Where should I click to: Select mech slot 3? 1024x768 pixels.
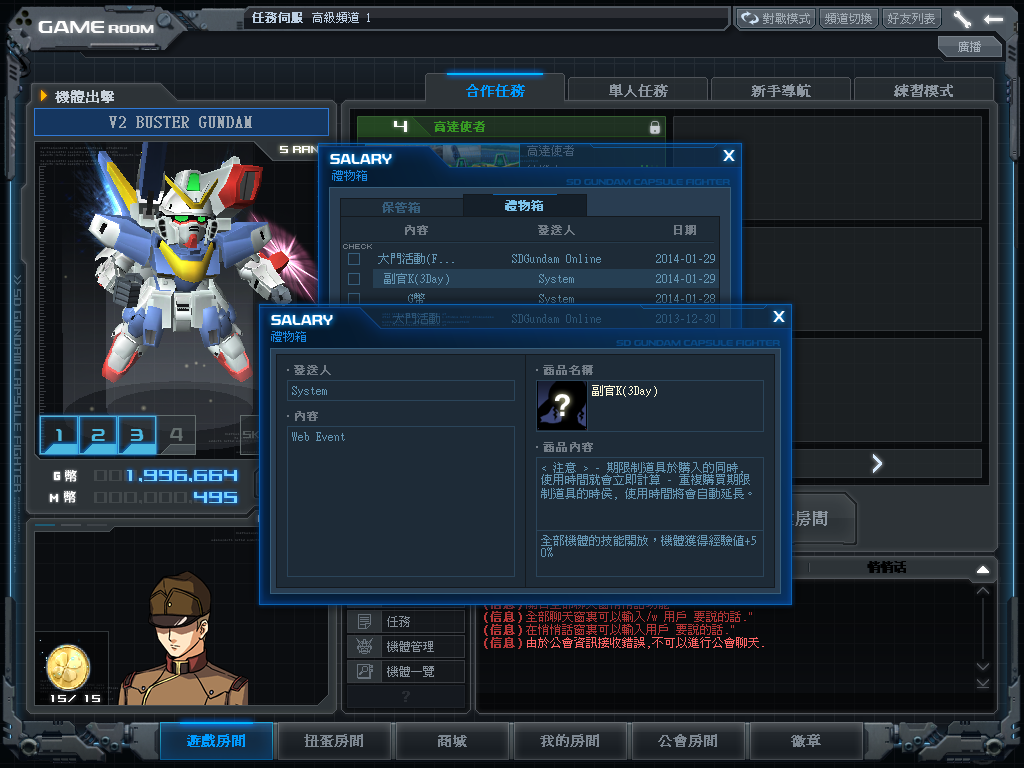[136, 434]
